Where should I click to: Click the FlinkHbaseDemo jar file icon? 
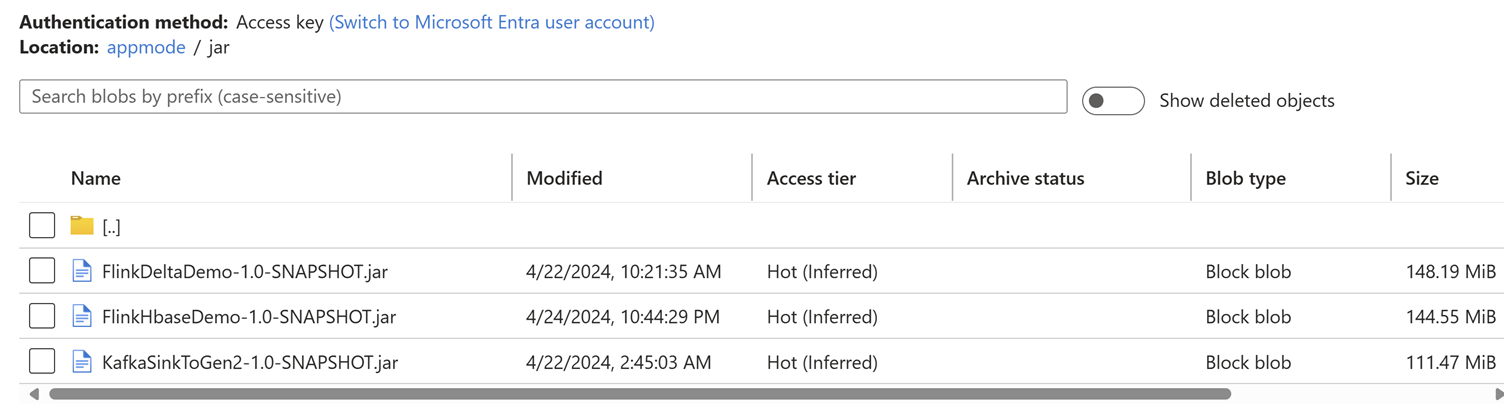click(x=82, y=317)
